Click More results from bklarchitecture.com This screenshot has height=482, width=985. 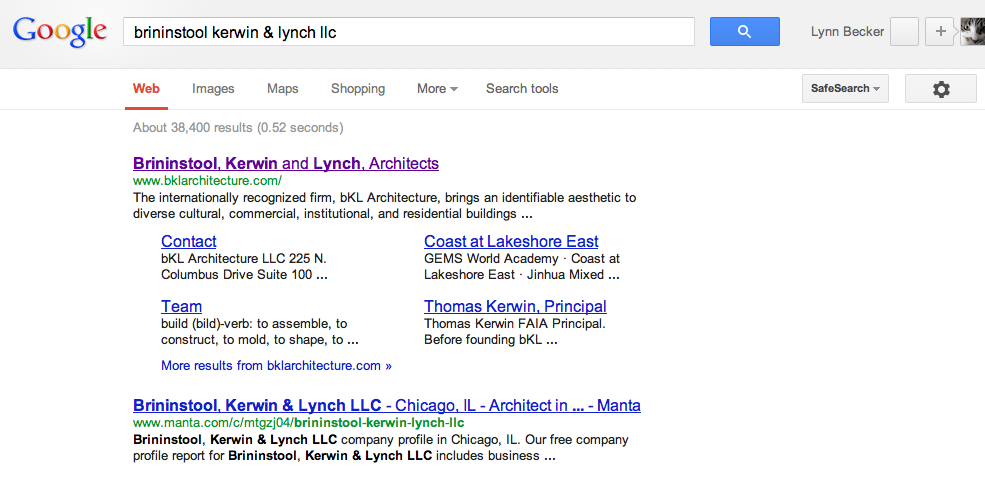(x=276, y=366)
